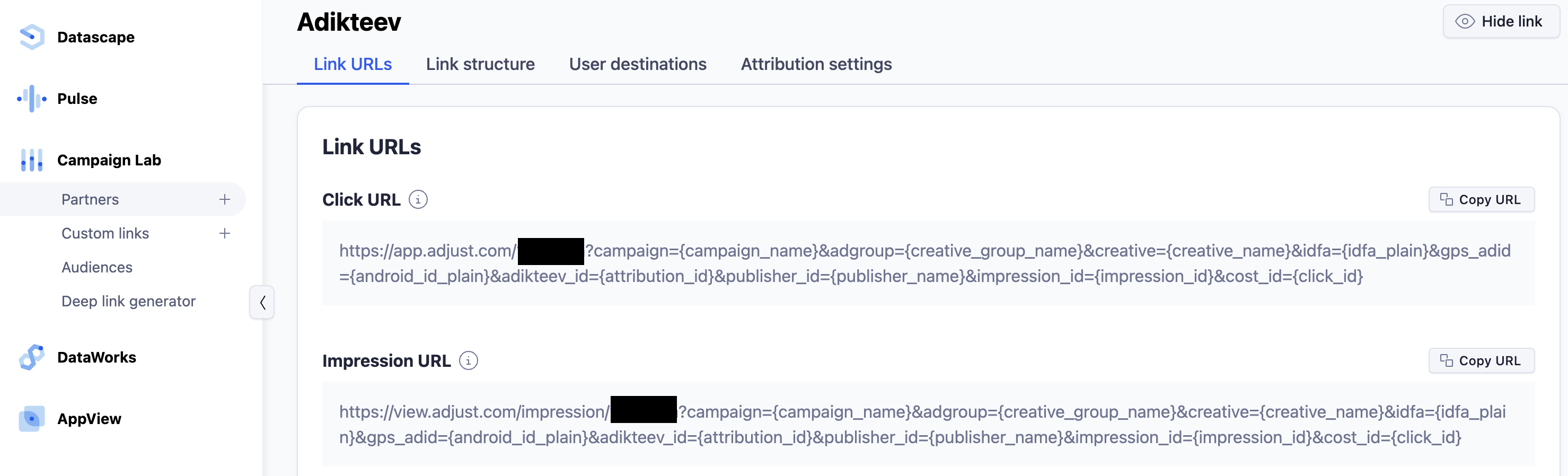Open AppView using its sidebar icon
Viewport: 1568px width, 476px height.
pos(32,419)
